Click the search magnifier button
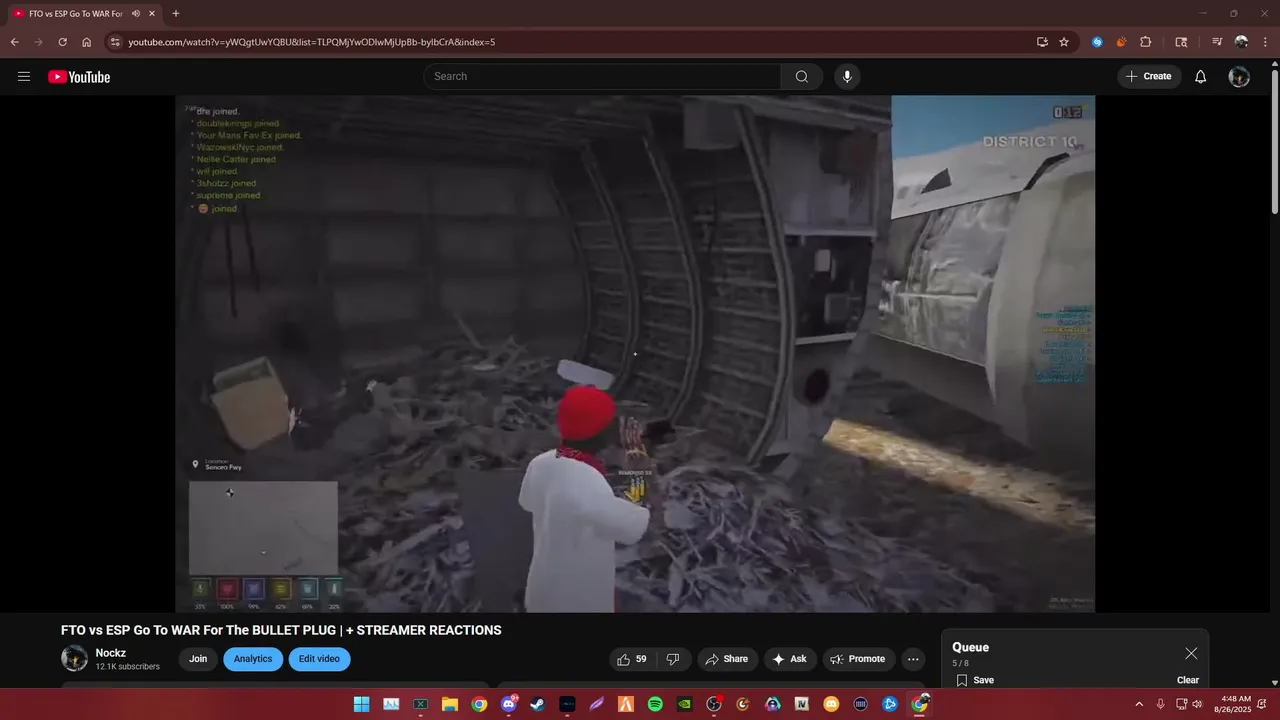Screen dimensions: 1280x720 click(802, 77)
